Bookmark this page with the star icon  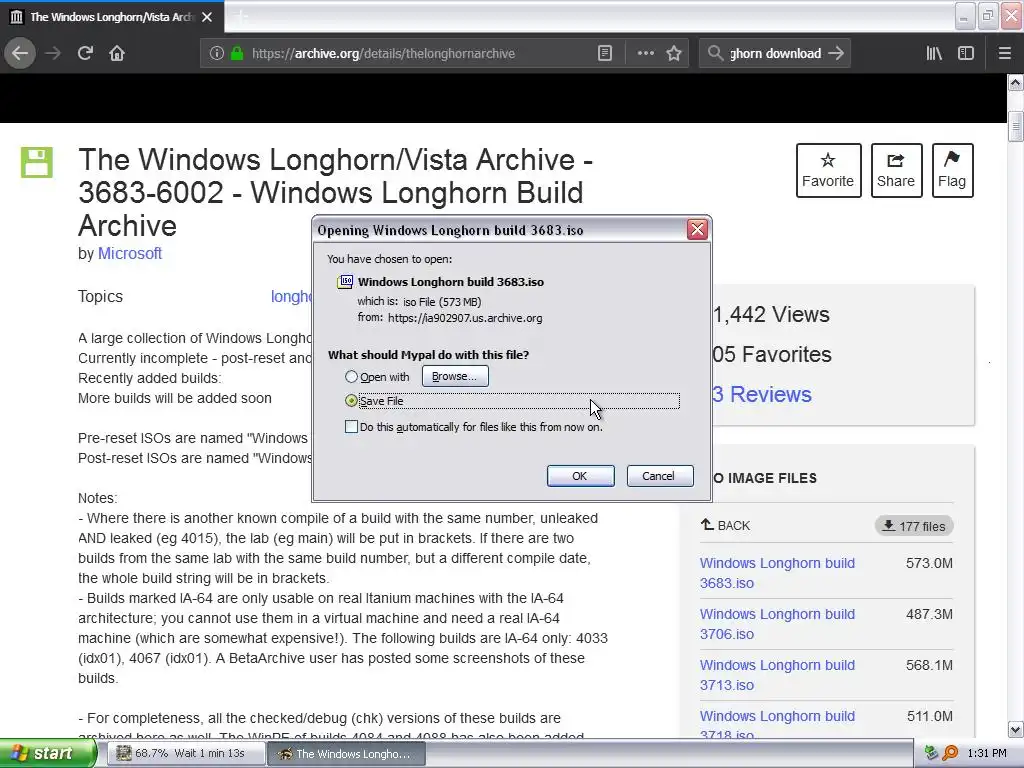(674, 54)
